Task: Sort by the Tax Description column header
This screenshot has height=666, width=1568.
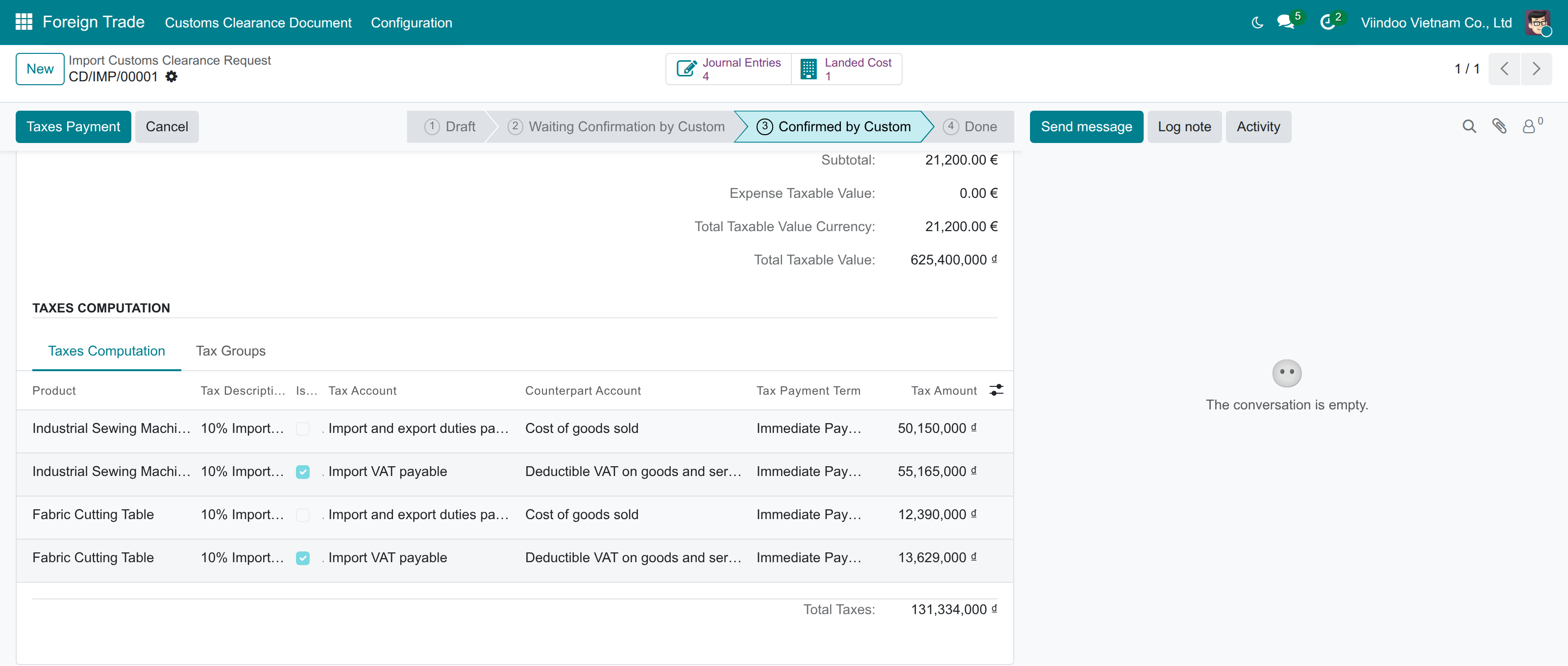Action: tap(243, 390)
